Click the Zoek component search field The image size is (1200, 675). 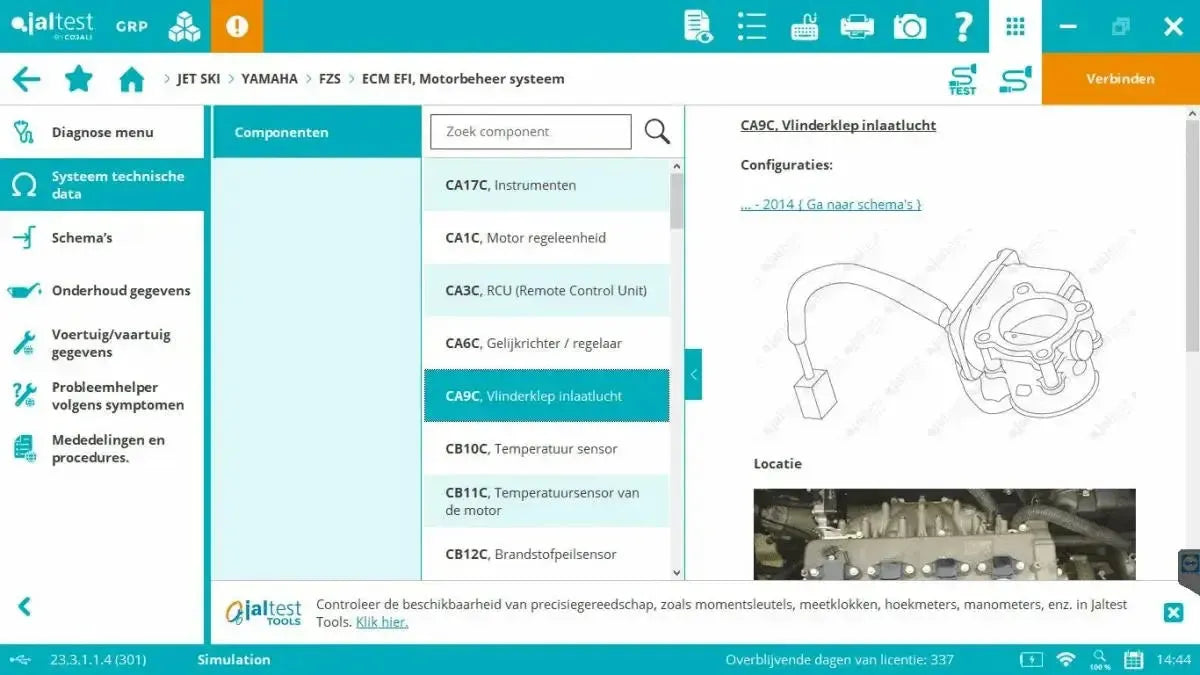(530, 131)
